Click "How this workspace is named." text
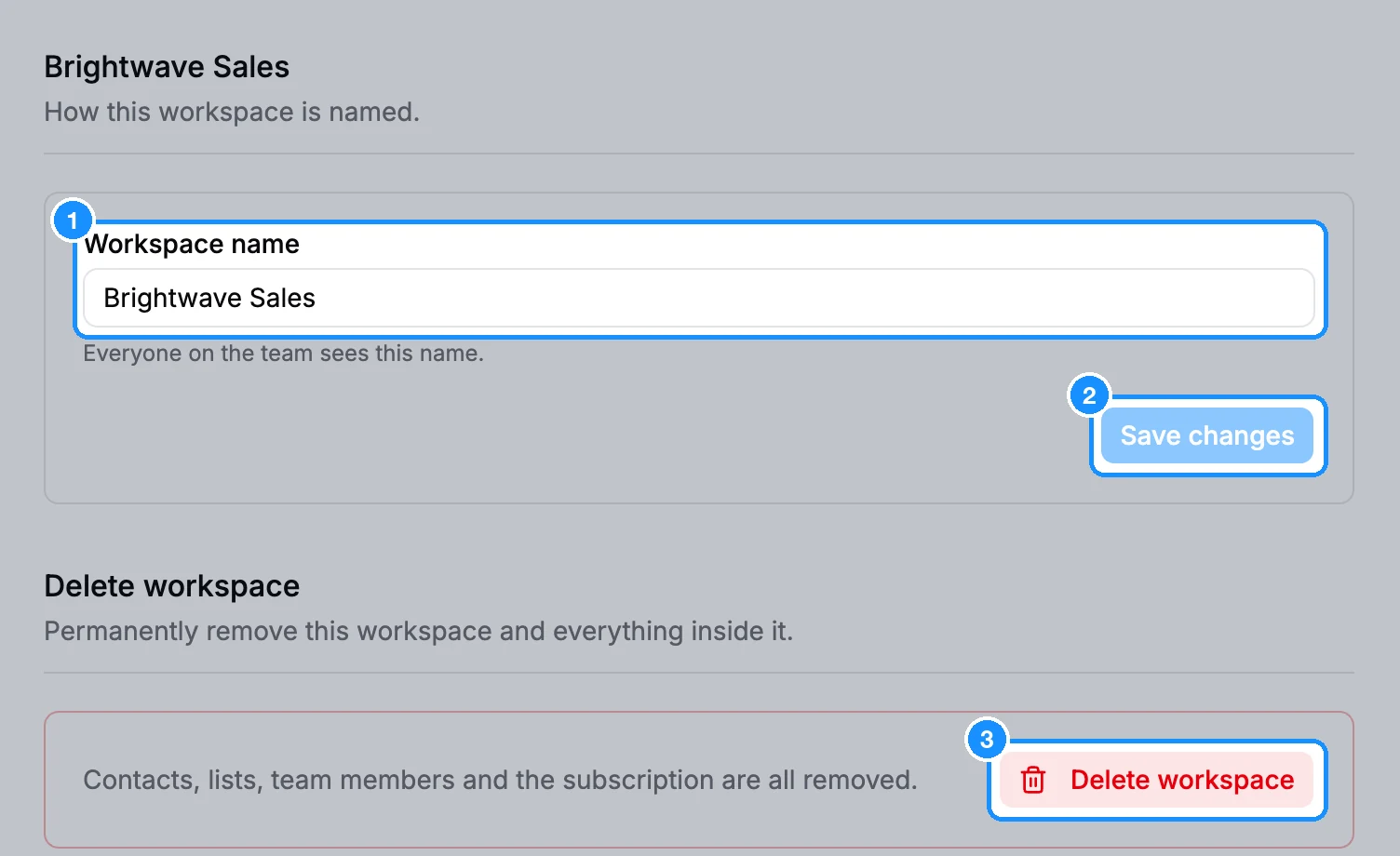This screenshot has height=856, width=1400. tap(232, 112)
